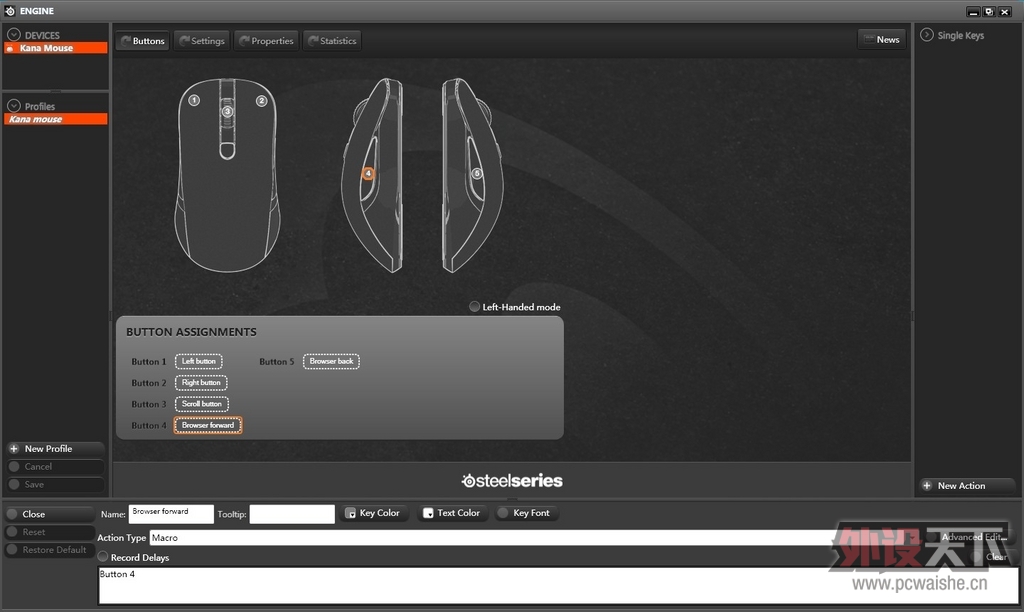1024x612 pixels.
Task: Open the News panel
Action: (x=882, y=39)
